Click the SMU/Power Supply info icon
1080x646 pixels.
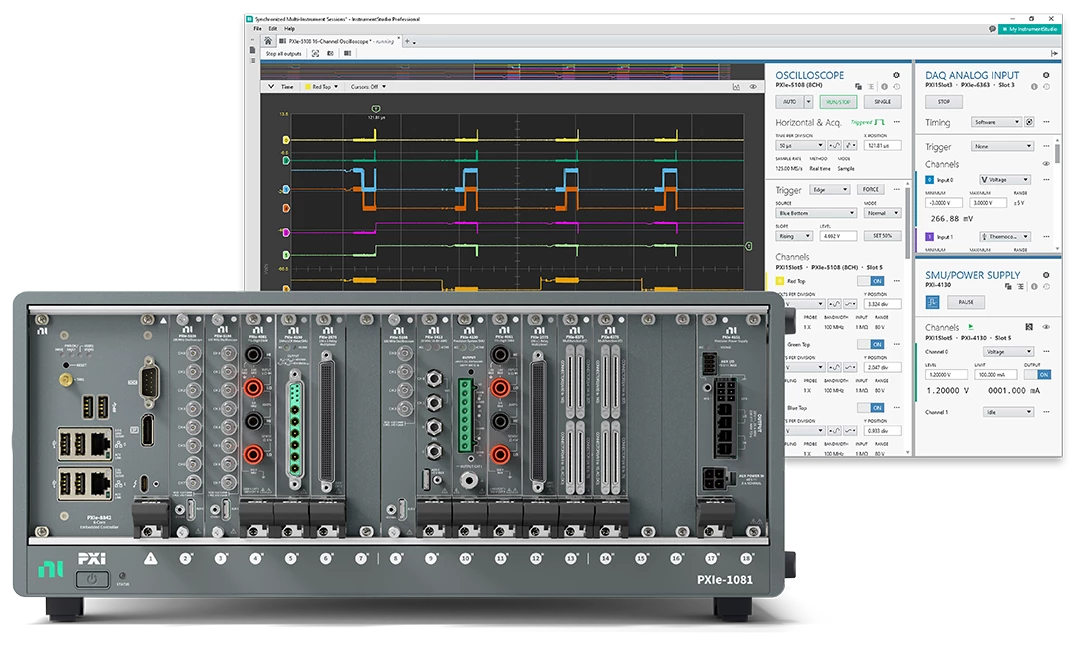click(x=1034, y=286)
